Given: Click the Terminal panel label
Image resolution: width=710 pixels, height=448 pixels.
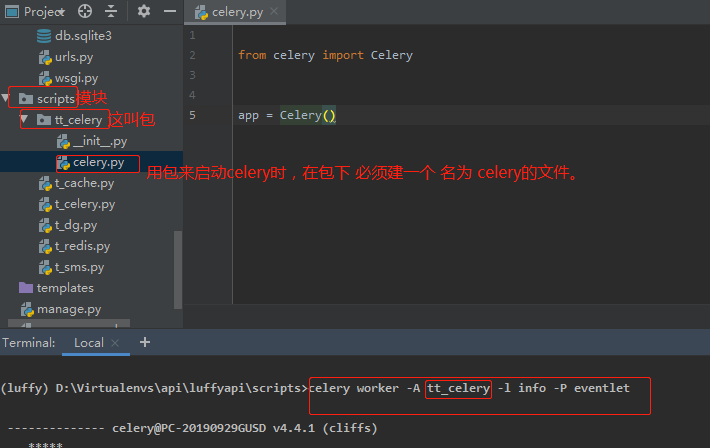Looking at the screenshot, I should point(29,343).
